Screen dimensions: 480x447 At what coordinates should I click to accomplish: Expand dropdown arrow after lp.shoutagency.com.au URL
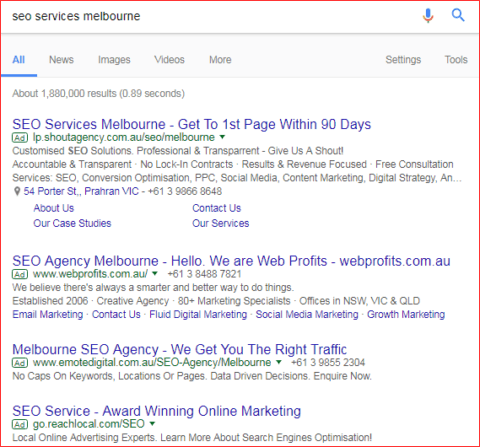pyautogui.click(x=222, y=137)
